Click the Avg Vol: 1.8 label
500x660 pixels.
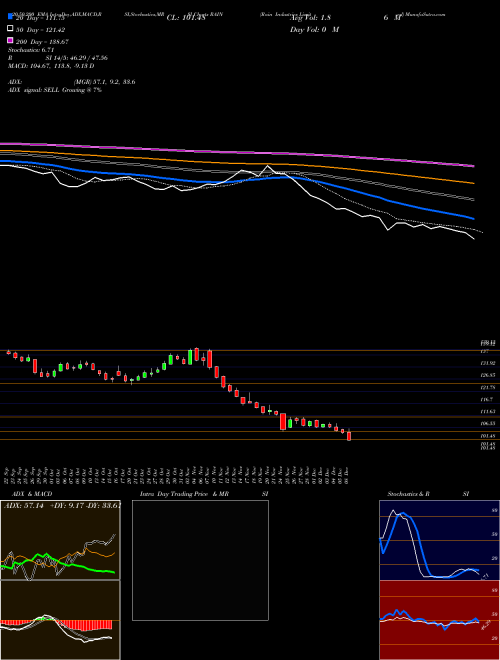coord(310,18)
